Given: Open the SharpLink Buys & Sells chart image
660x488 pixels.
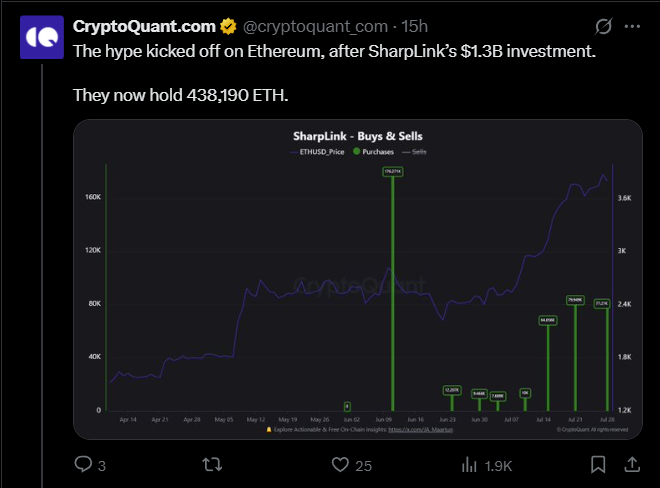Looking at the screenshot, I should [x=358, y=279].
